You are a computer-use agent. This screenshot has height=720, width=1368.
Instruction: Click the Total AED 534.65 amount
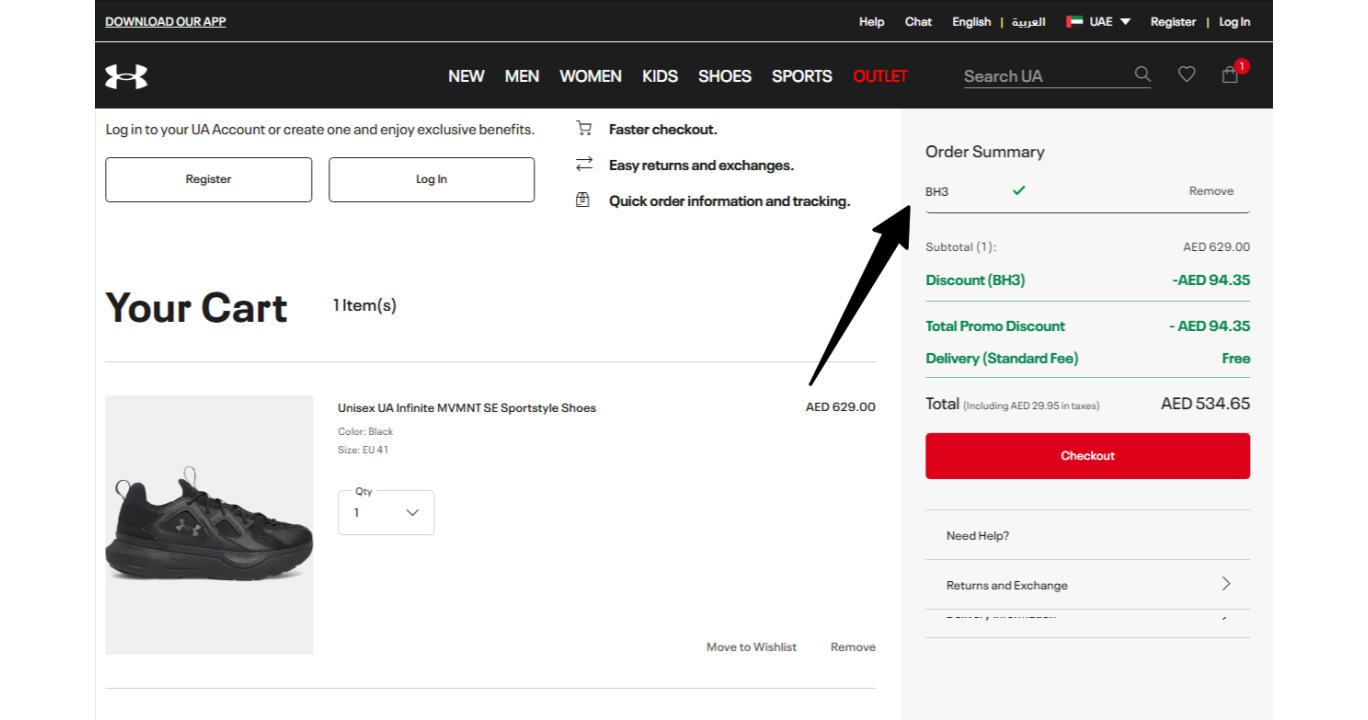click(x=1205, y=404)
